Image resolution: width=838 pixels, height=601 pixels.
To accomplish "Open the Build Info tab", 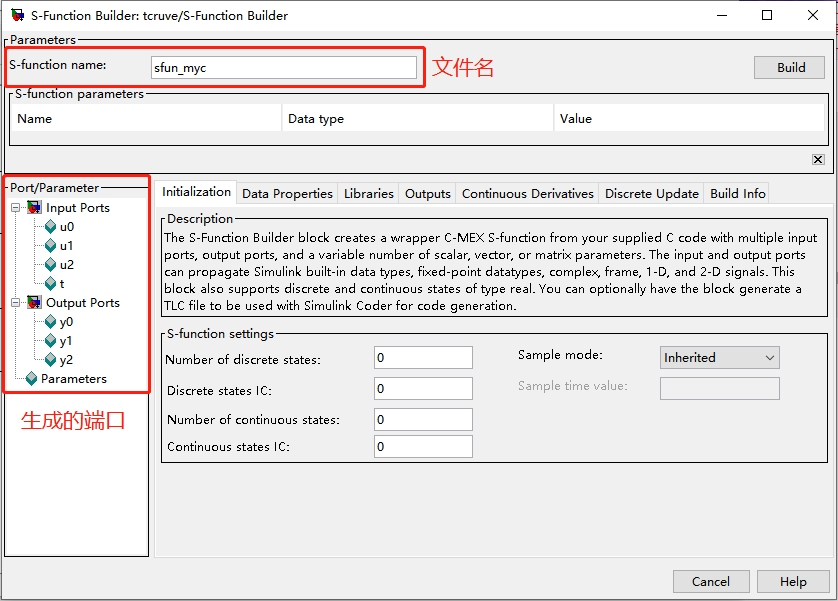I will pyautogui.click(x=738, y=193).
